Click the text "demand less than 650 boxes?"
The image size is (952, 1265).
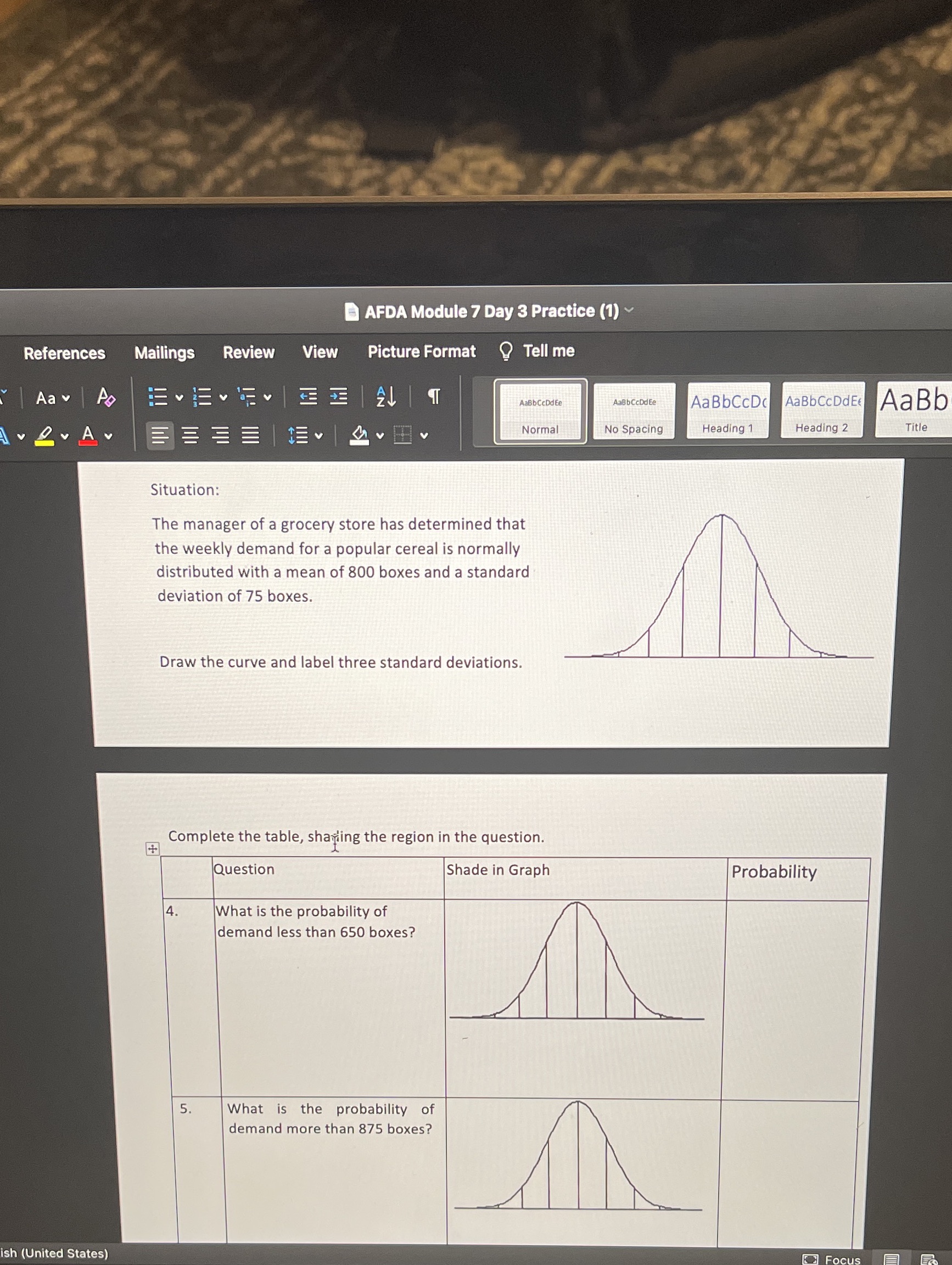tap(316, 932)
